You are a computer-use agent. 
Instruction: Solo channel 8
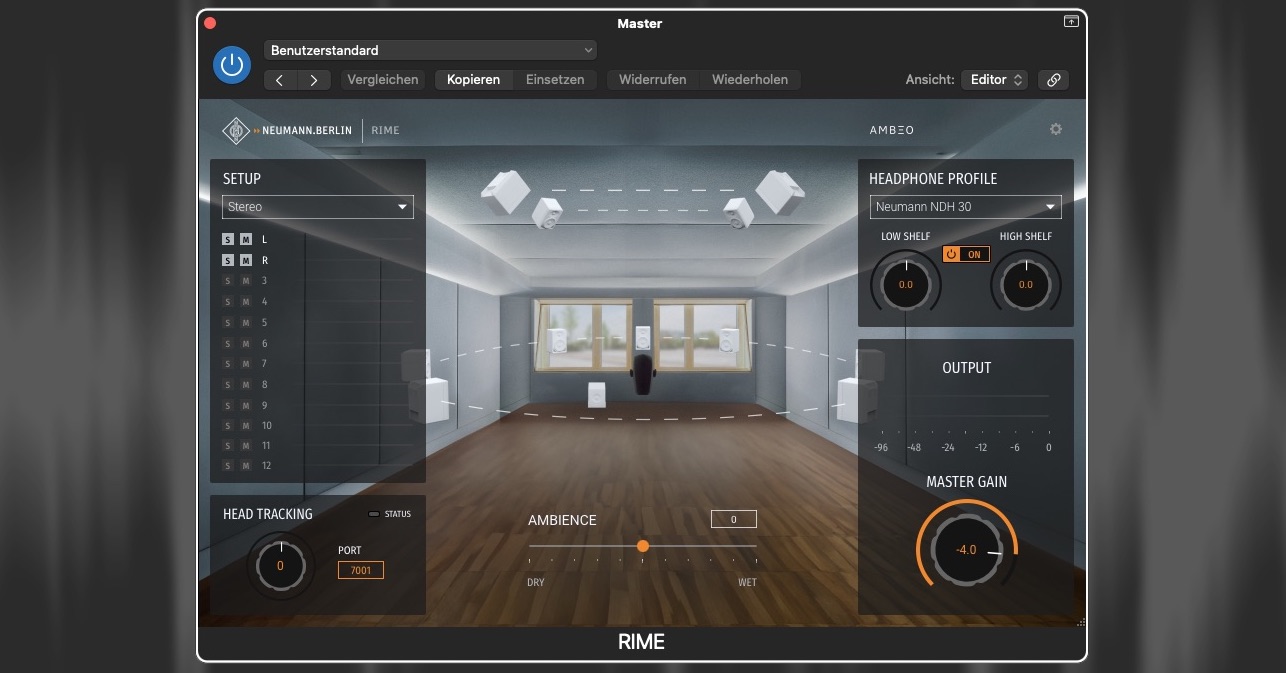[x=228, y=385]
